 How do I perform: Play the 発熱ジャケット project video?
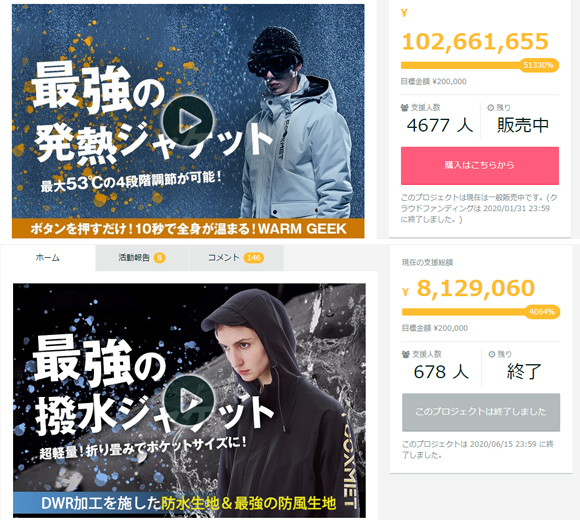click(188, 121)
